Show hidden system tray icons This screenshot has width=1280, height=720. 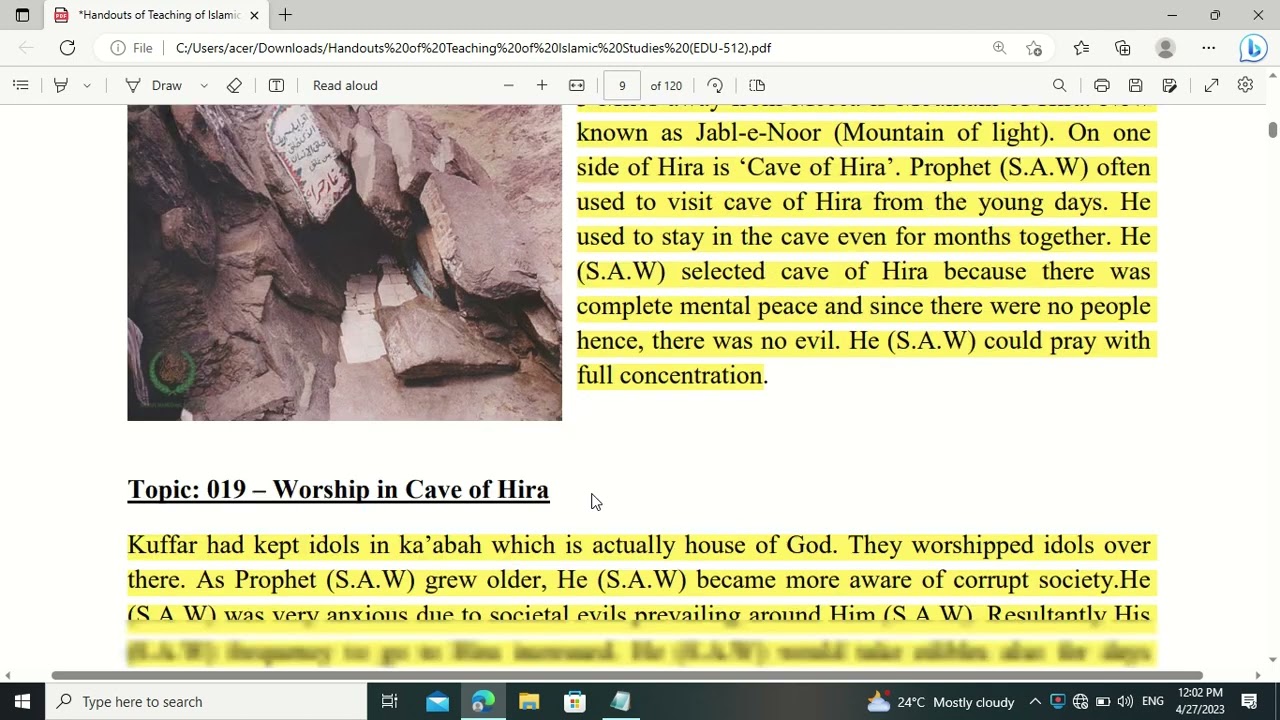pos(1035,702)
